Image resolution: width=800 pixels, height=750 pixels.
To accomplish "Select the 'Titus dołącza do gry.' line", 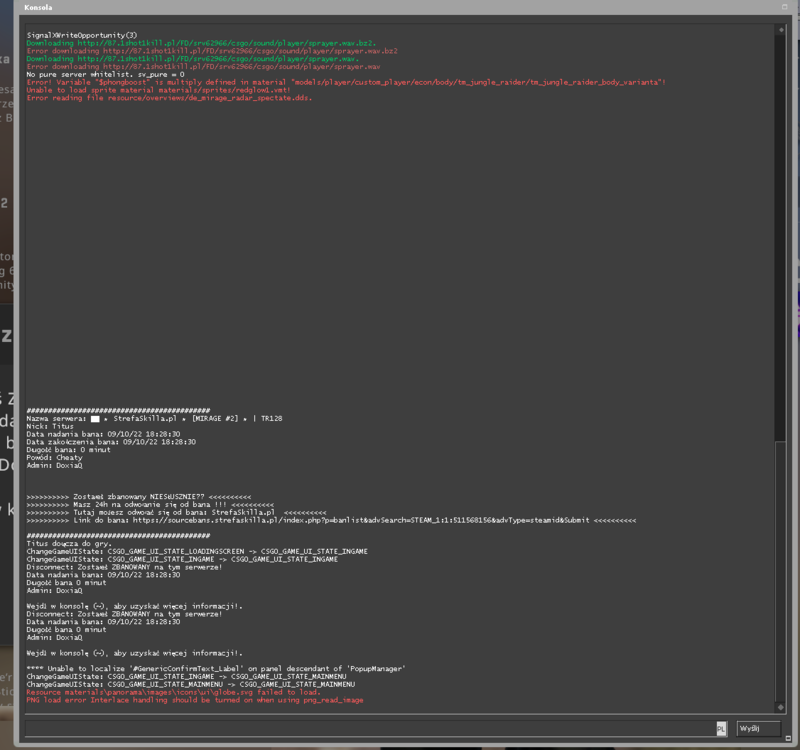I will coord(69,544).
